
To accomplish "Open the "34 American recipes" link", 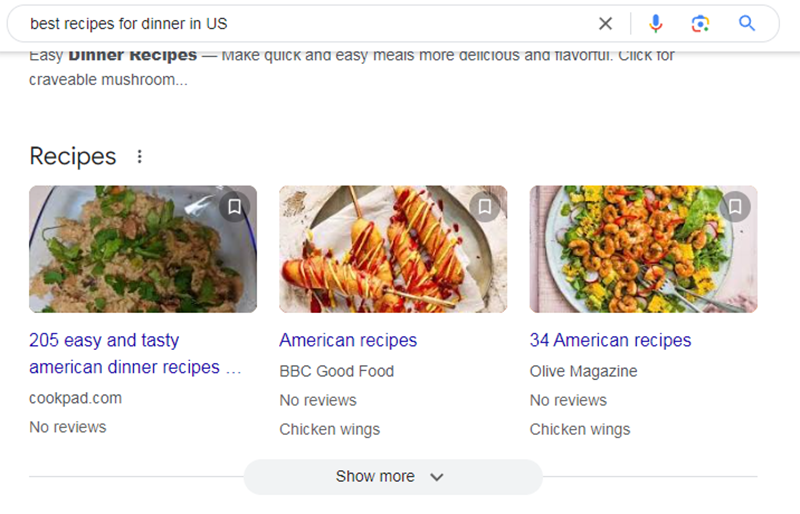I will [x=610, y=340].
